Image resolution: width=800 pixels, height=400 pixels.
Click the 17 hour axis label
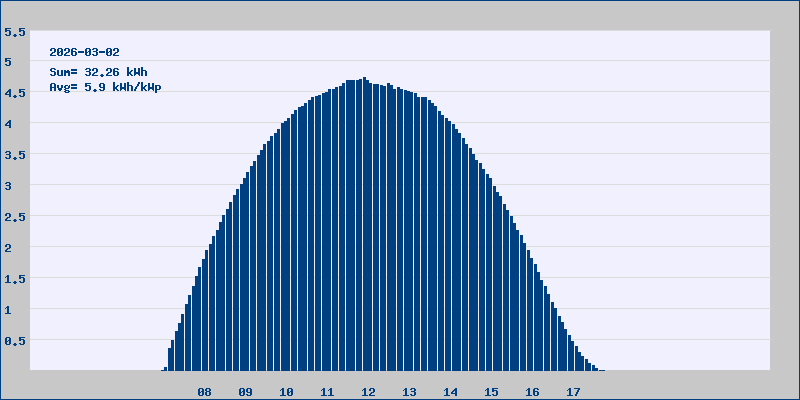click(x=573, y=391)
